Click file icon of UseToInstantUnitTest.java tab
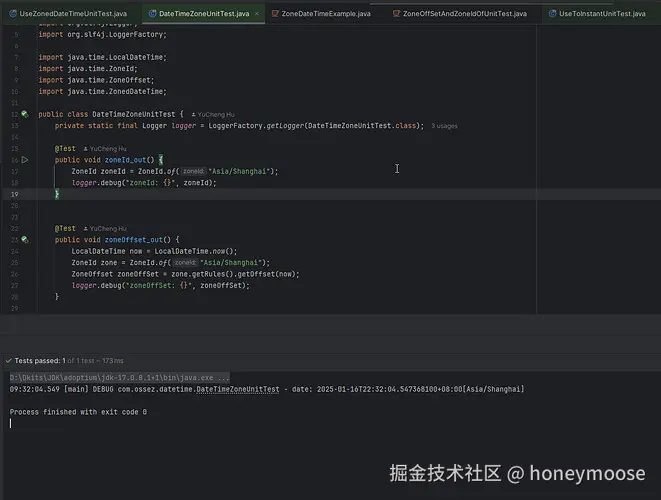This screenshot has height=500, width=661. tap(552, 14)
